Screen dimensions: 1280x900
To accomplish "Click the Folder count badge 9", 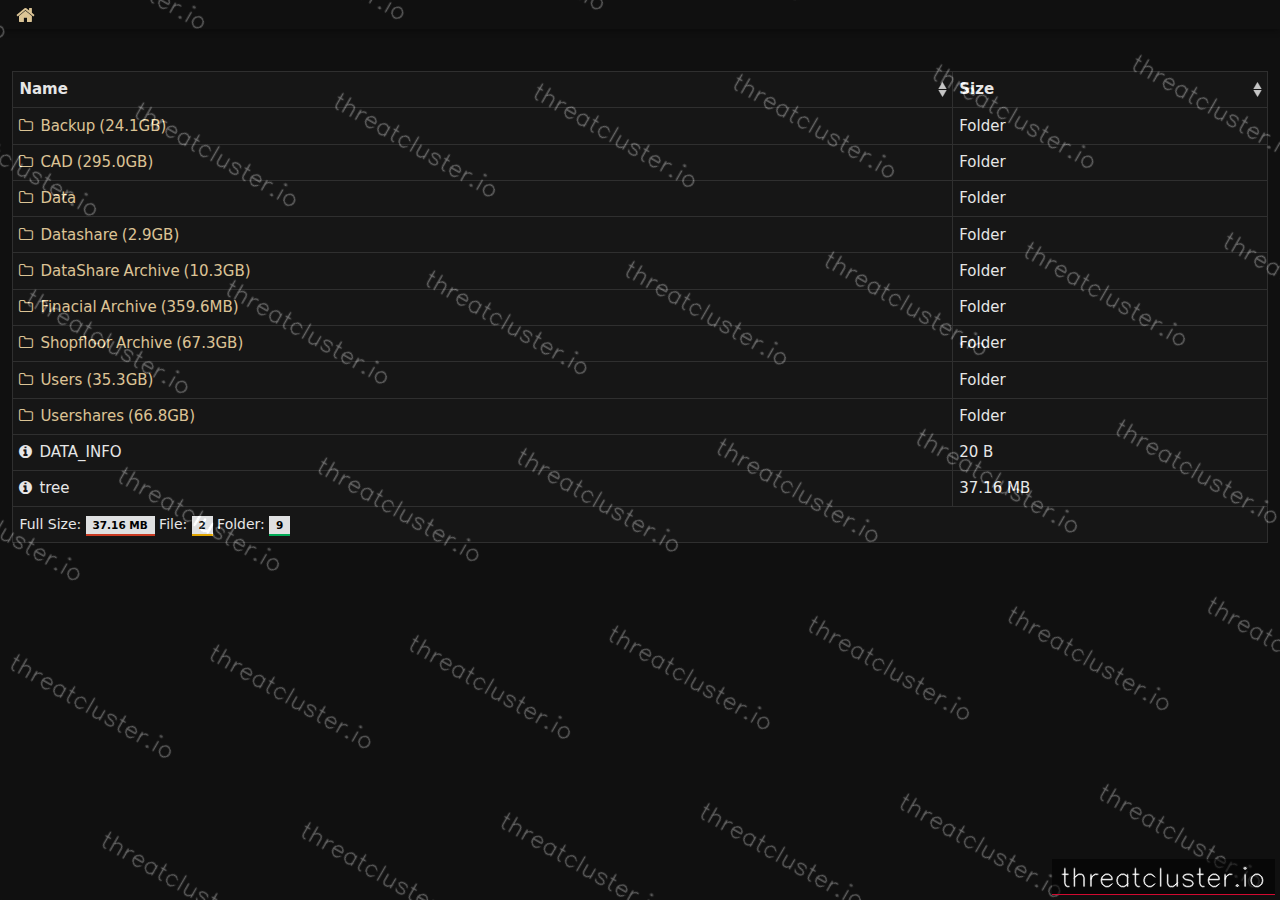I will [x=279, y=525].
